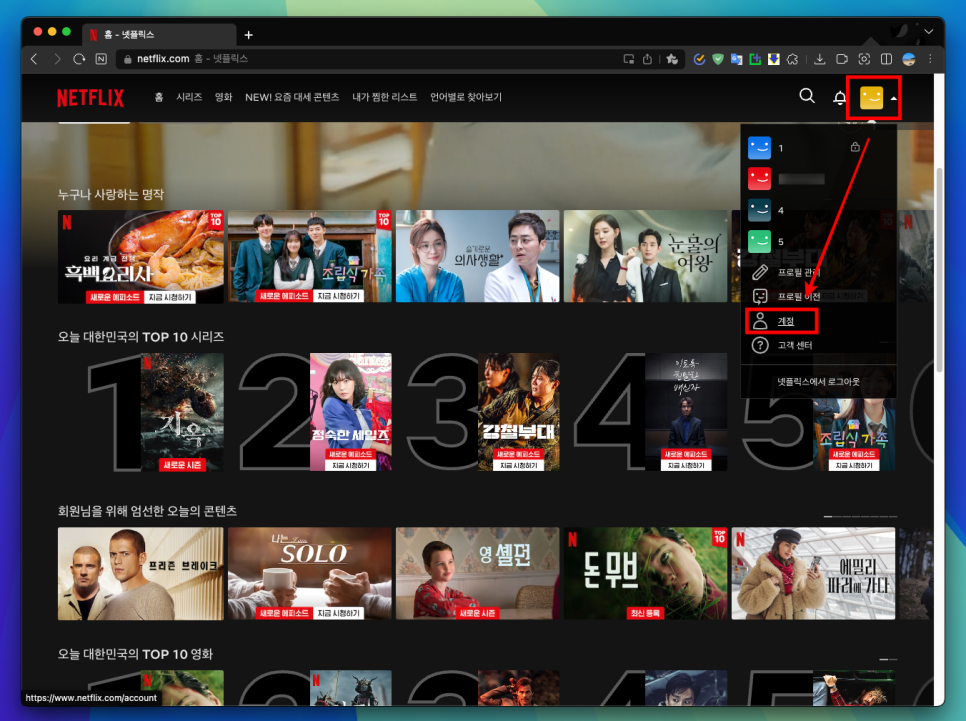Screen dimensions: 966x721
Task: Open 프로필 이전 menu entry
Action: tap(785, 296)
